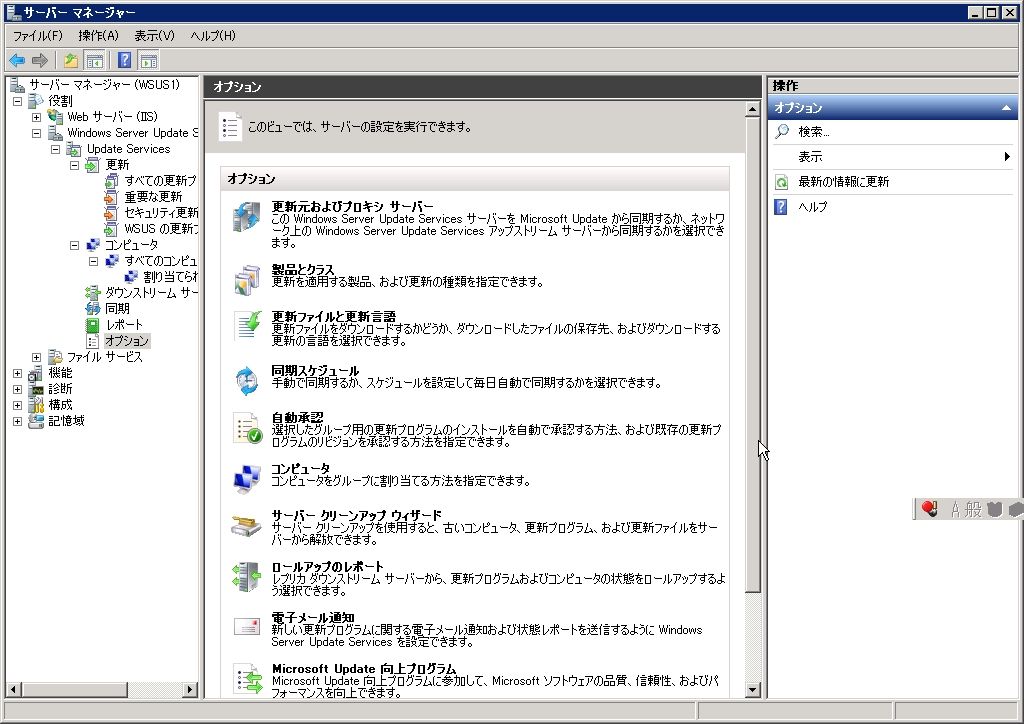Collapse the オプション actions section arrow
The height and width of the screenshot is (724, 1024).
click(x=1006, y=108)
